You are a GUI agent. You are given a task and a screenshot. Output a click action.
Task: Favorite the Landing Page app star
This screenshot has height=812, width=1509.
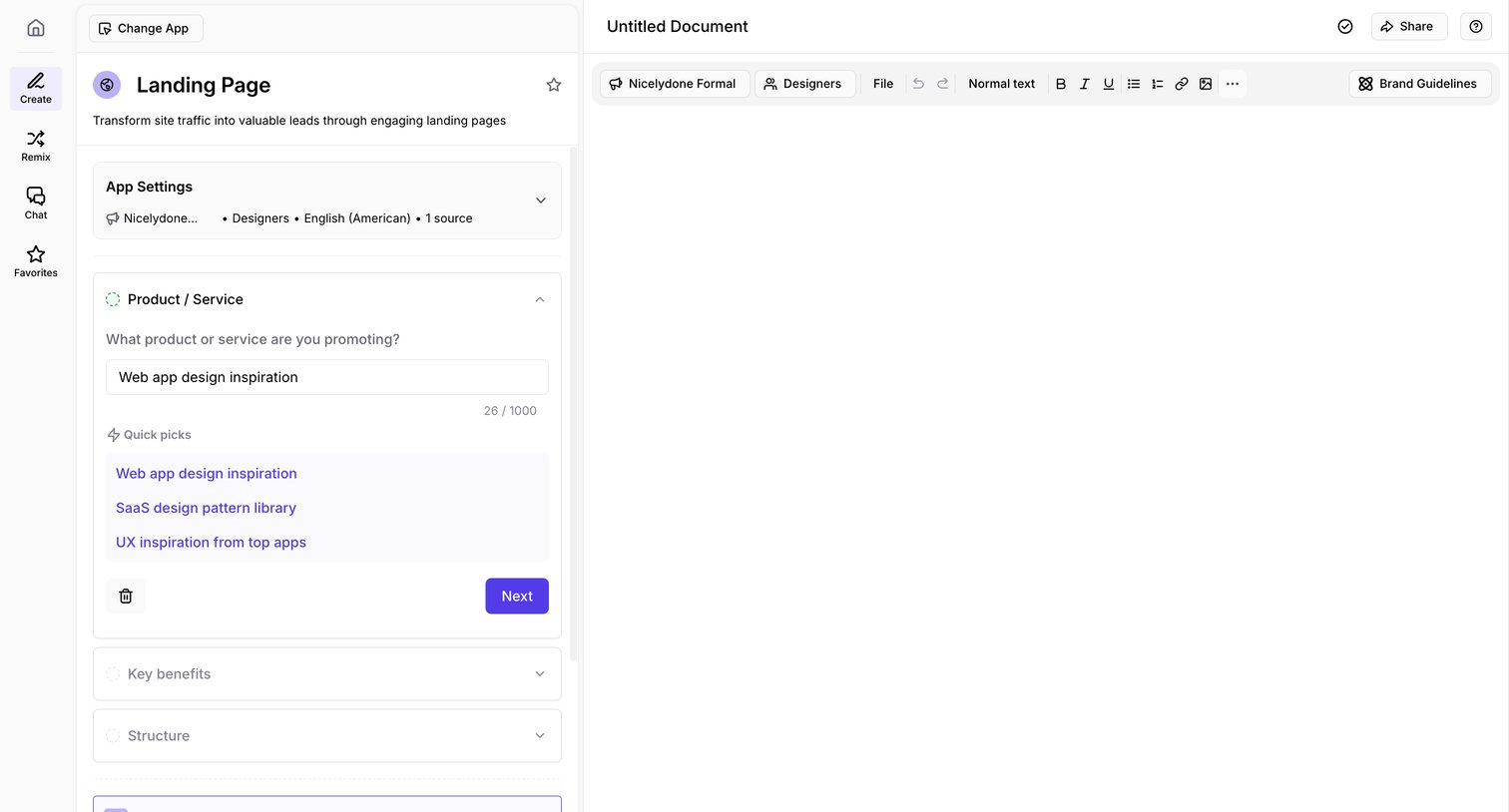tap(554, 85)
